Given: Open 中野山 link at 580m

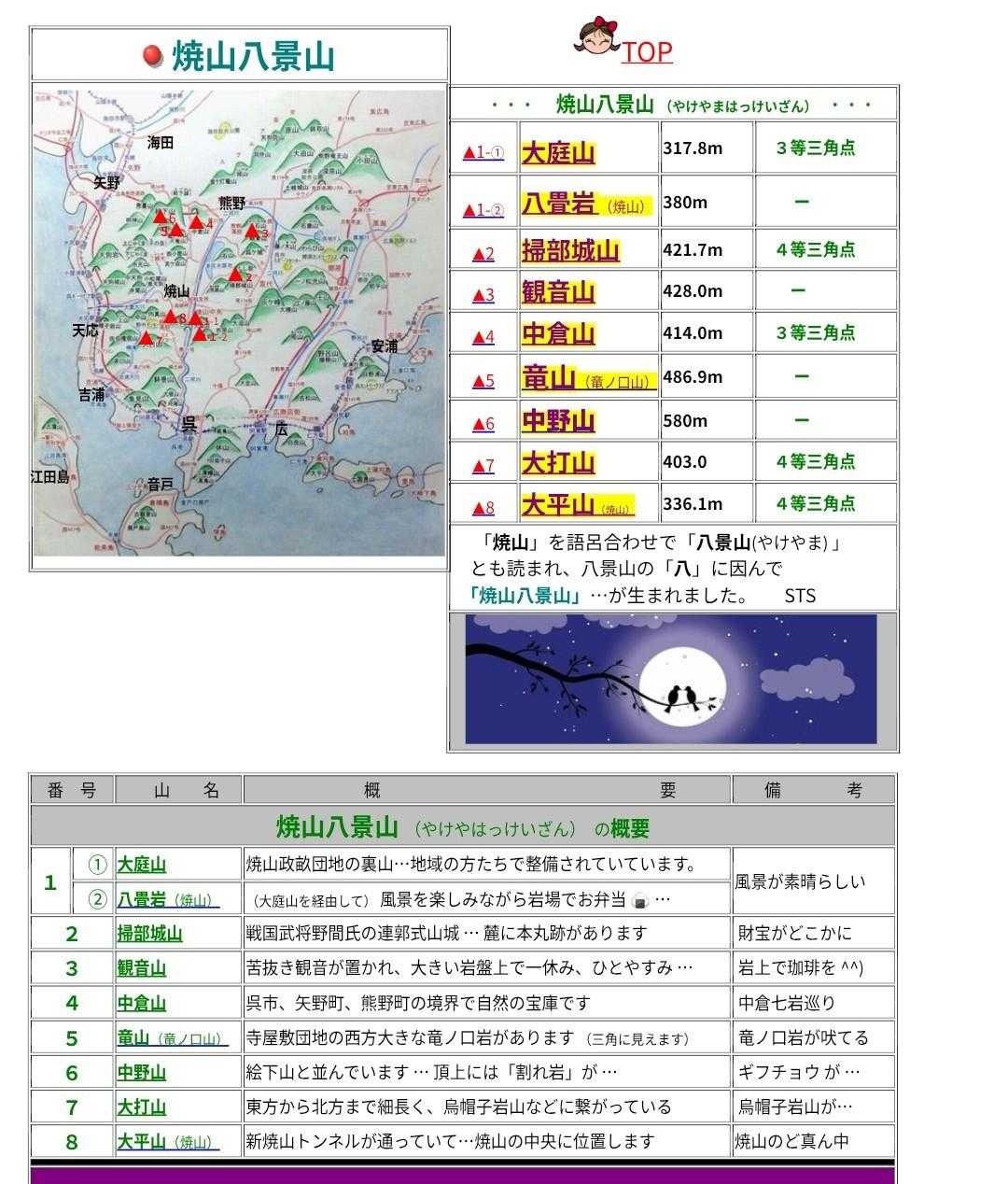Looking at the screenshot, I should (558, 421).
